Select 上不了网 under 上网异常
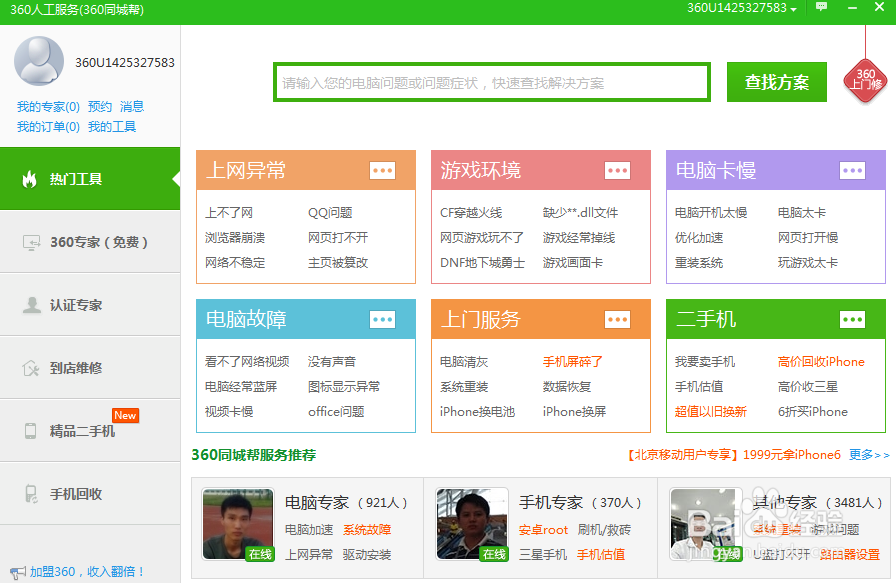Screen dimensions: 896x583 (229, 213)
